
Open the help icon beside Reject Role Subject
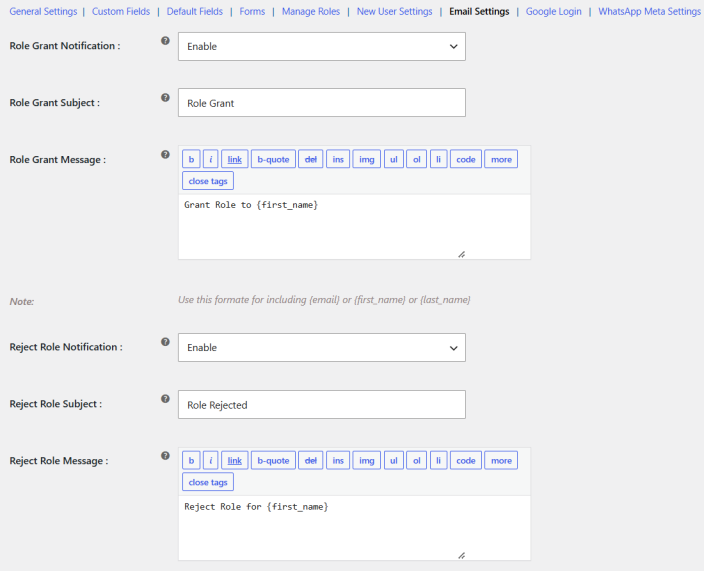pyautogui.click(x=165, y=399)
